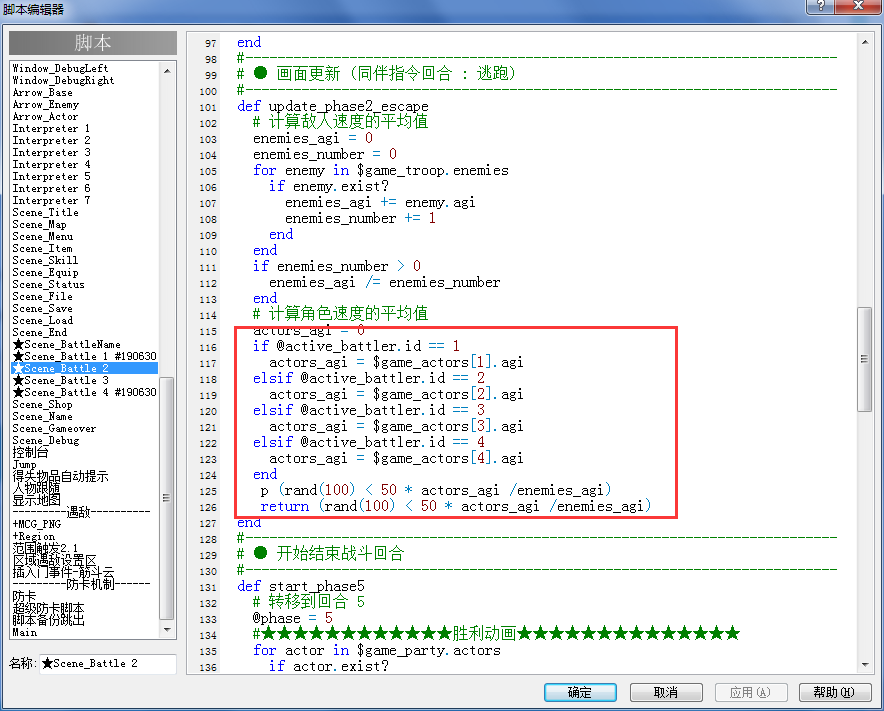Click the code editor scrollbar thumb

tap(865, 359)
